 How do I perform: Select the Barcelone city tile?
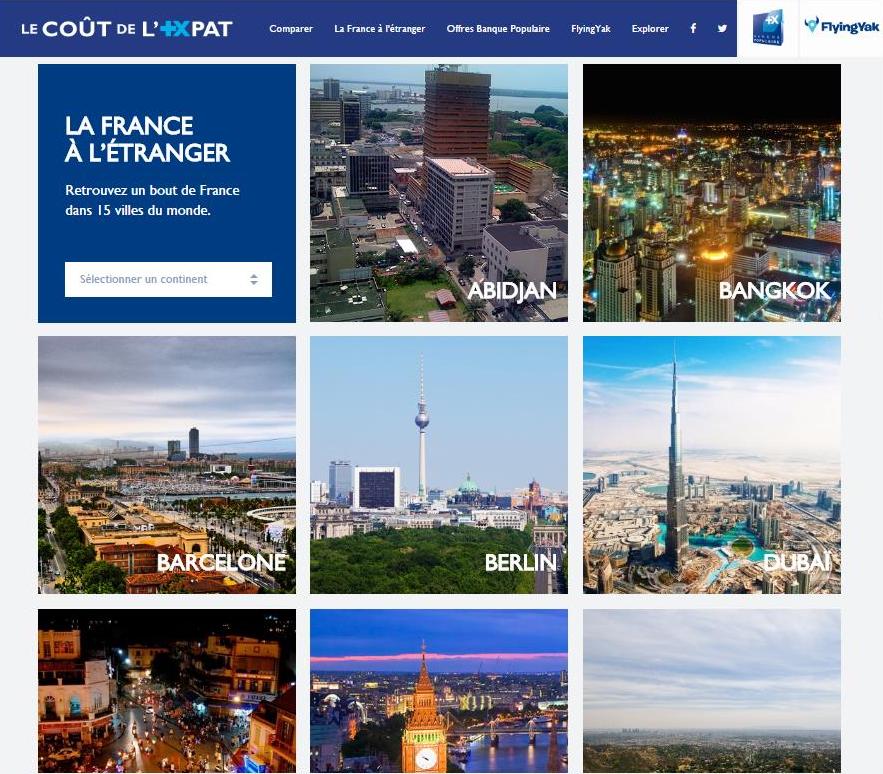click(x=167, y=465)
